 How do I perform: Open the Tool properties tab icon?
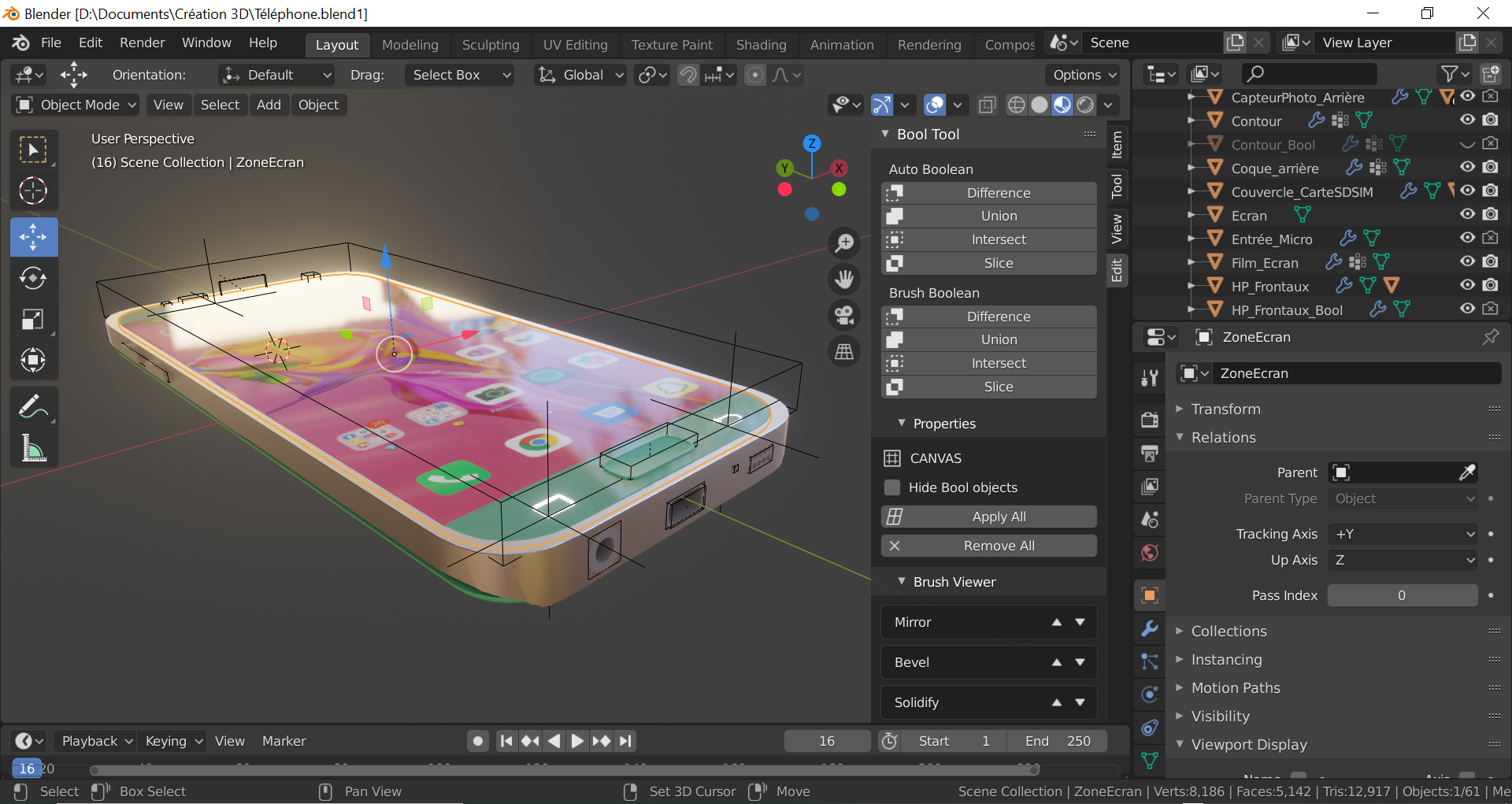click(1150, 378)
